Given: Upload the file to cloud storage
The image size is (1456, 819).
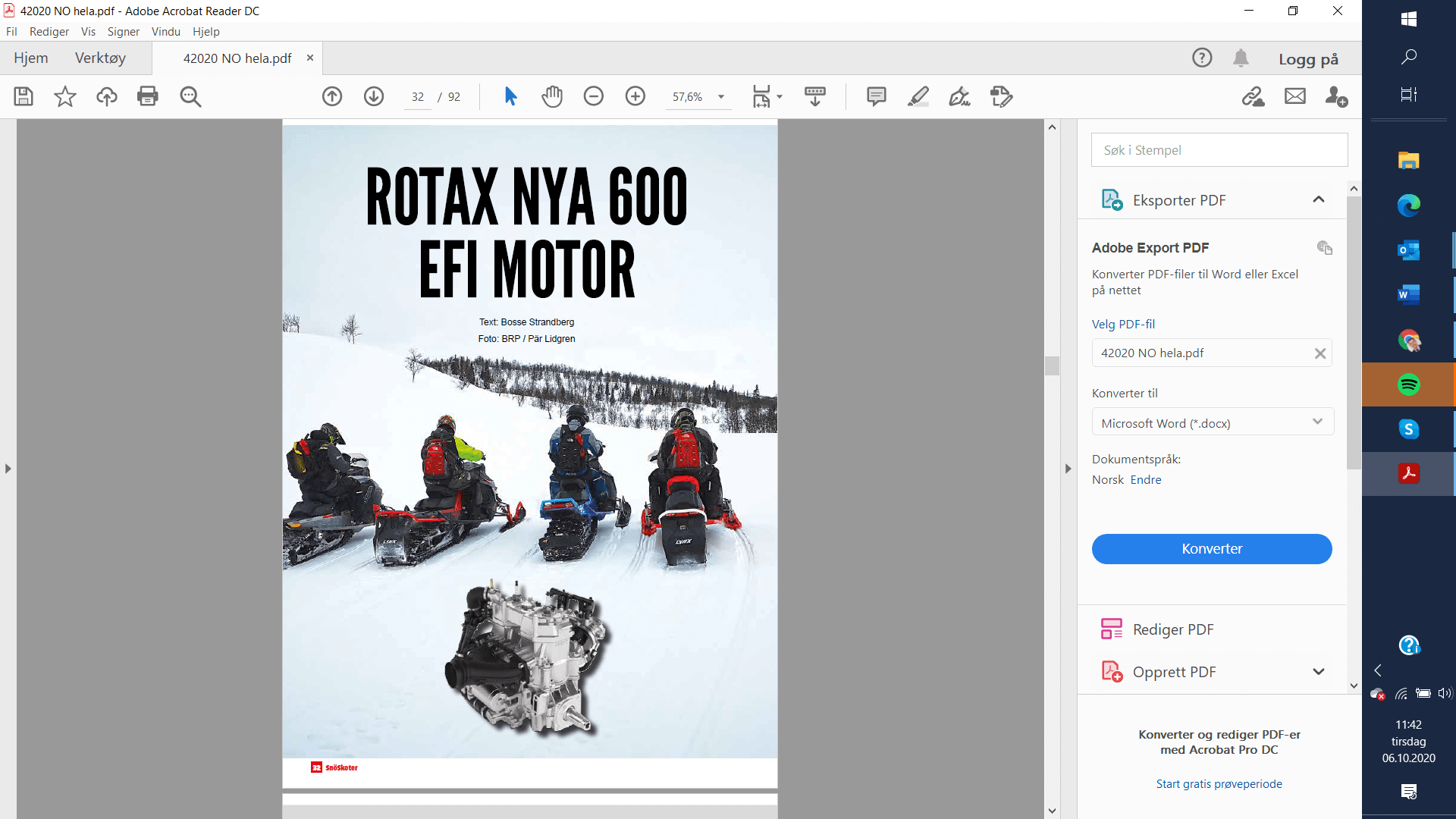Looking at the screenshot, I should pos(107,96).
